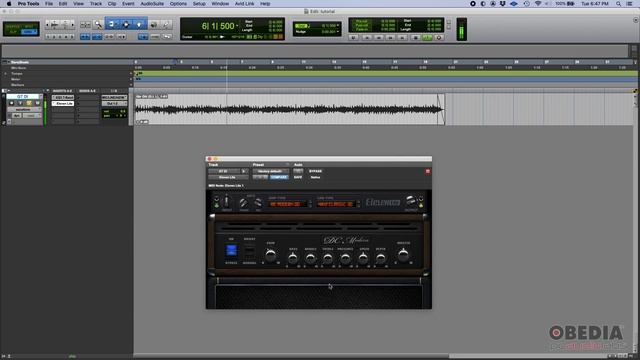Click the Eleven Lite insert slot on the track
Image resolution: width=640 pixels, height=360 pixels.
click(x=63, y=104)
